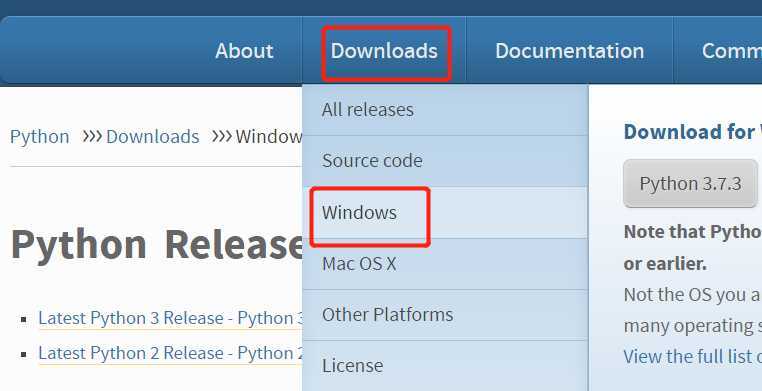Select Windows in Downloads menu
The width and height of the screenshot is (762, 391).
pyautogui.click(x=445, y=212)
